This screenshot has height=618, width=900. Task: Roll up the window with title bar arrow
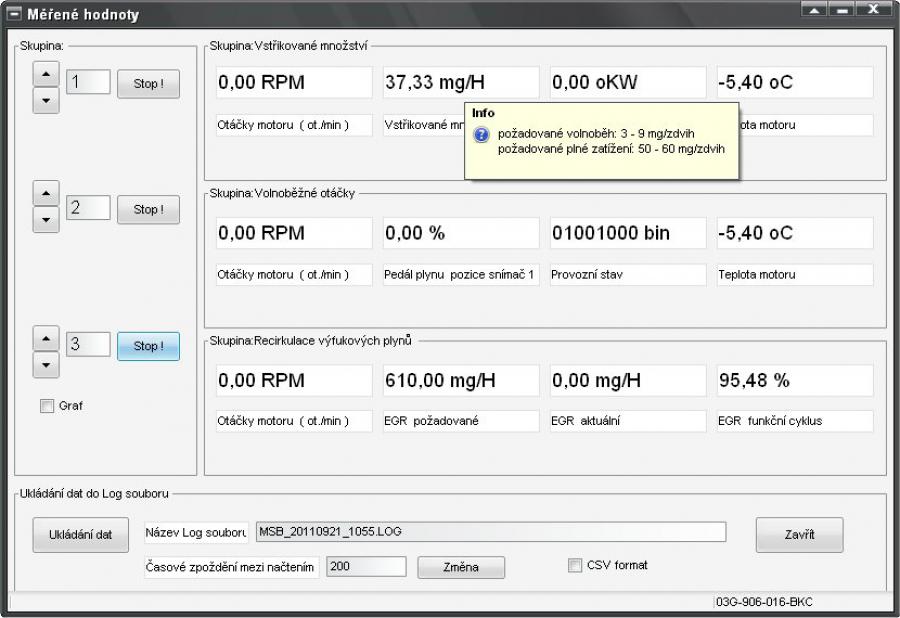(814, 10)
